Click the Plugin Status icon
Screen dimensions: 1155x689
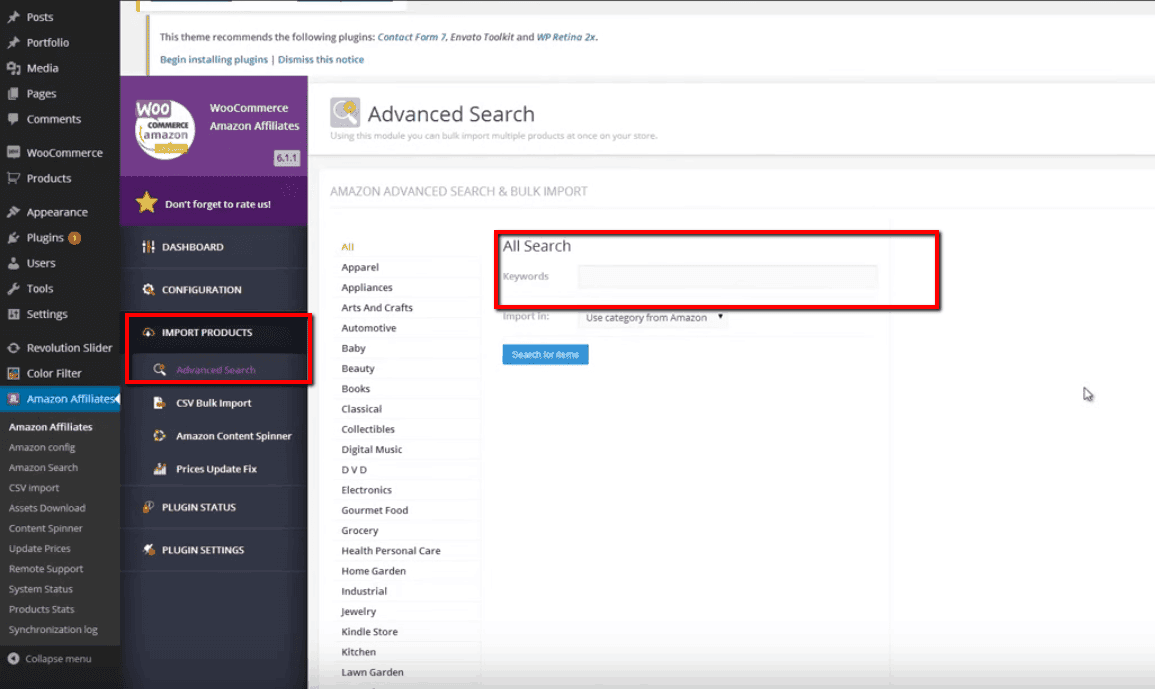click(x=148, y=507)
